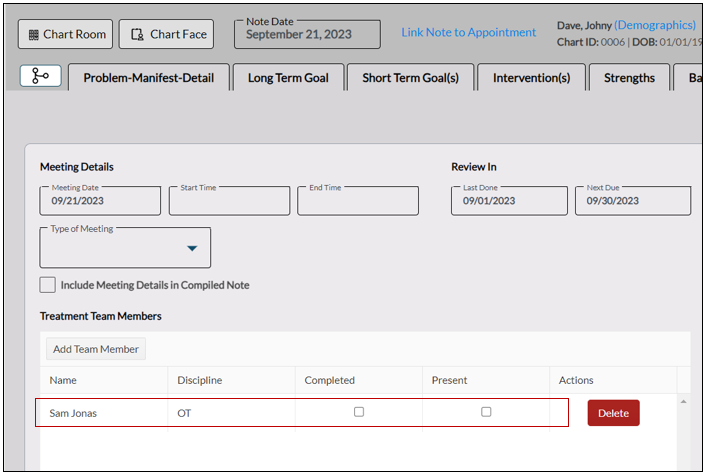
Task: Delete the Sam Jonas team member
Action: coord(613,413)
